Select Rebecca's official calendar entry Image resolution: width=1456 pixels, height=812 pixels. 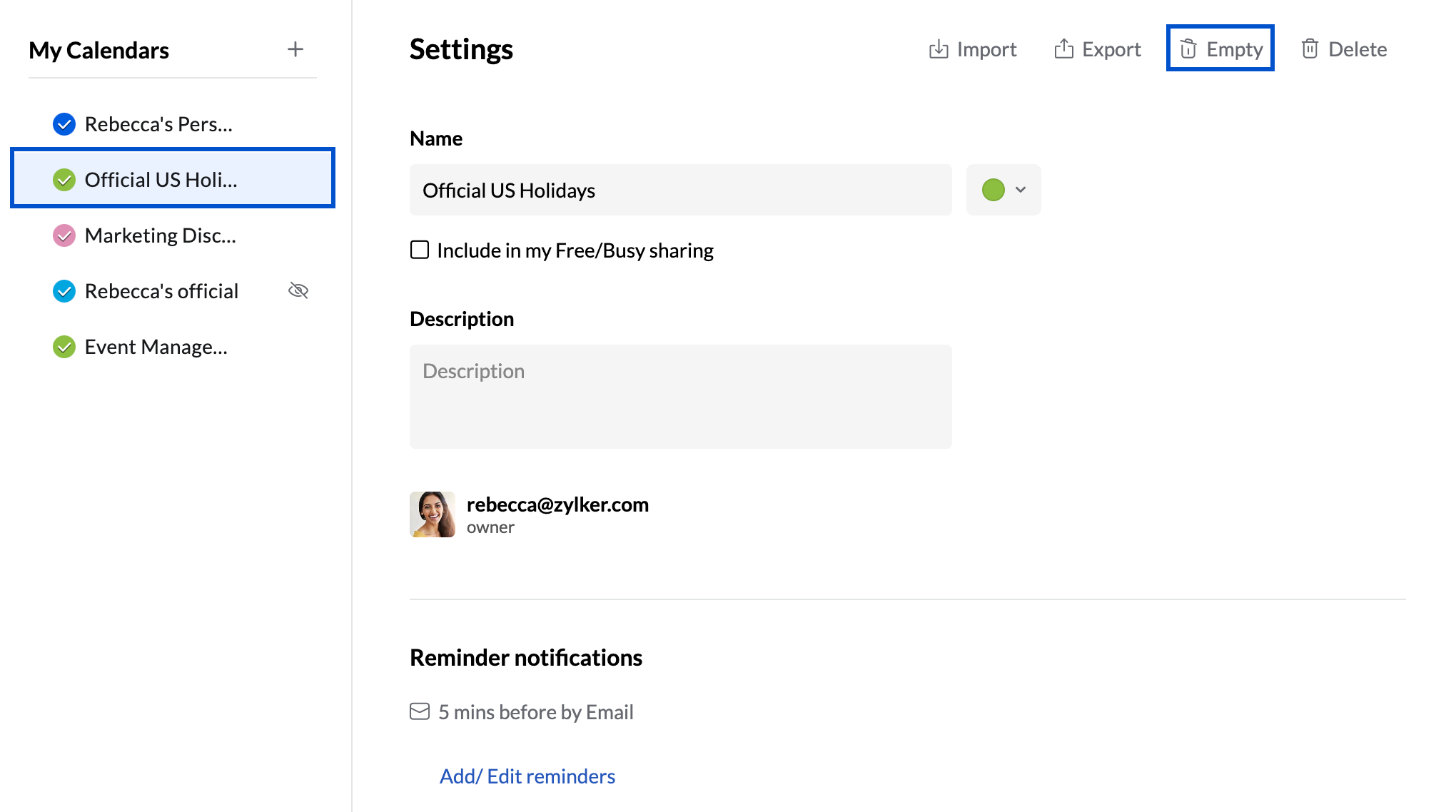pos(161,291)
